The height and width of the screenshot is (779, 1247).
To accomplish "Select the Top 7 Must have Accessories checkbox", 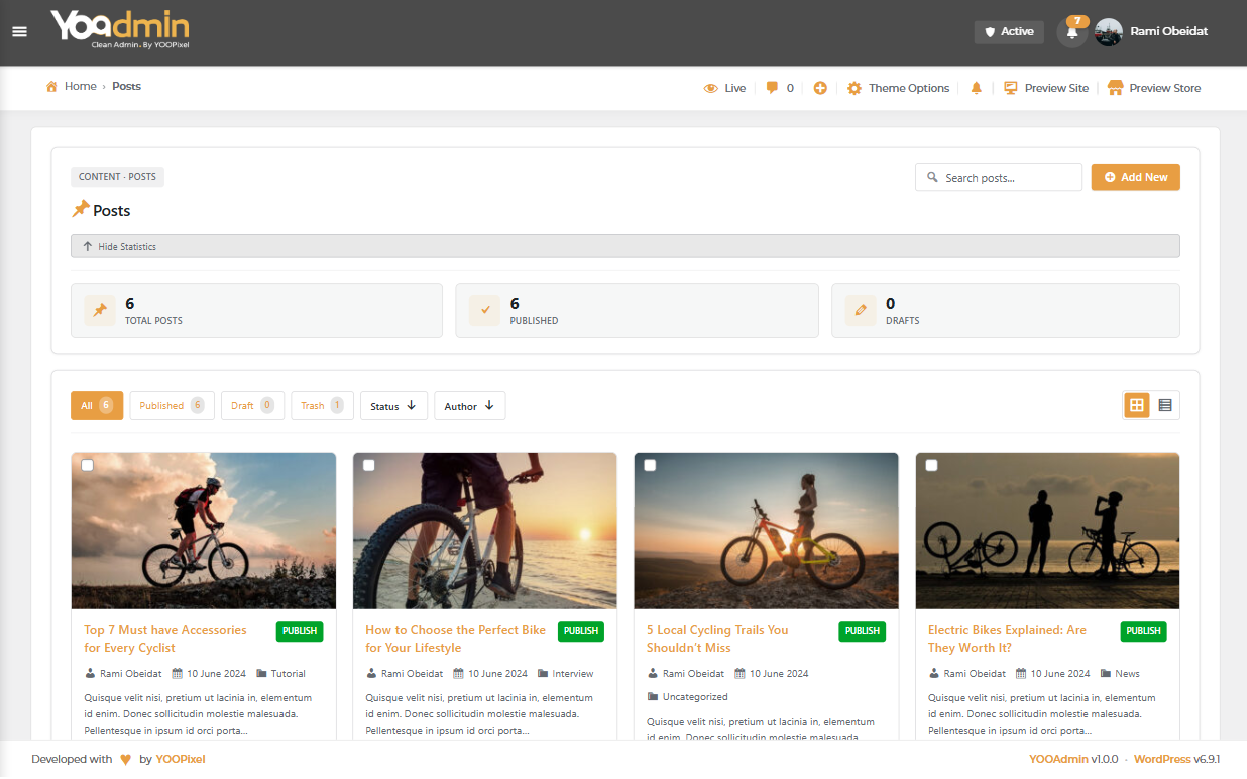I will click(87, 465).
